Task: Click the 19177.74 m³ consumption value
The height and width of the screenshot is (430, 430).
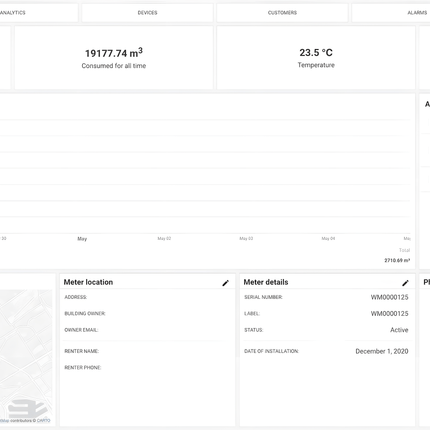Action: click(114, 53)
